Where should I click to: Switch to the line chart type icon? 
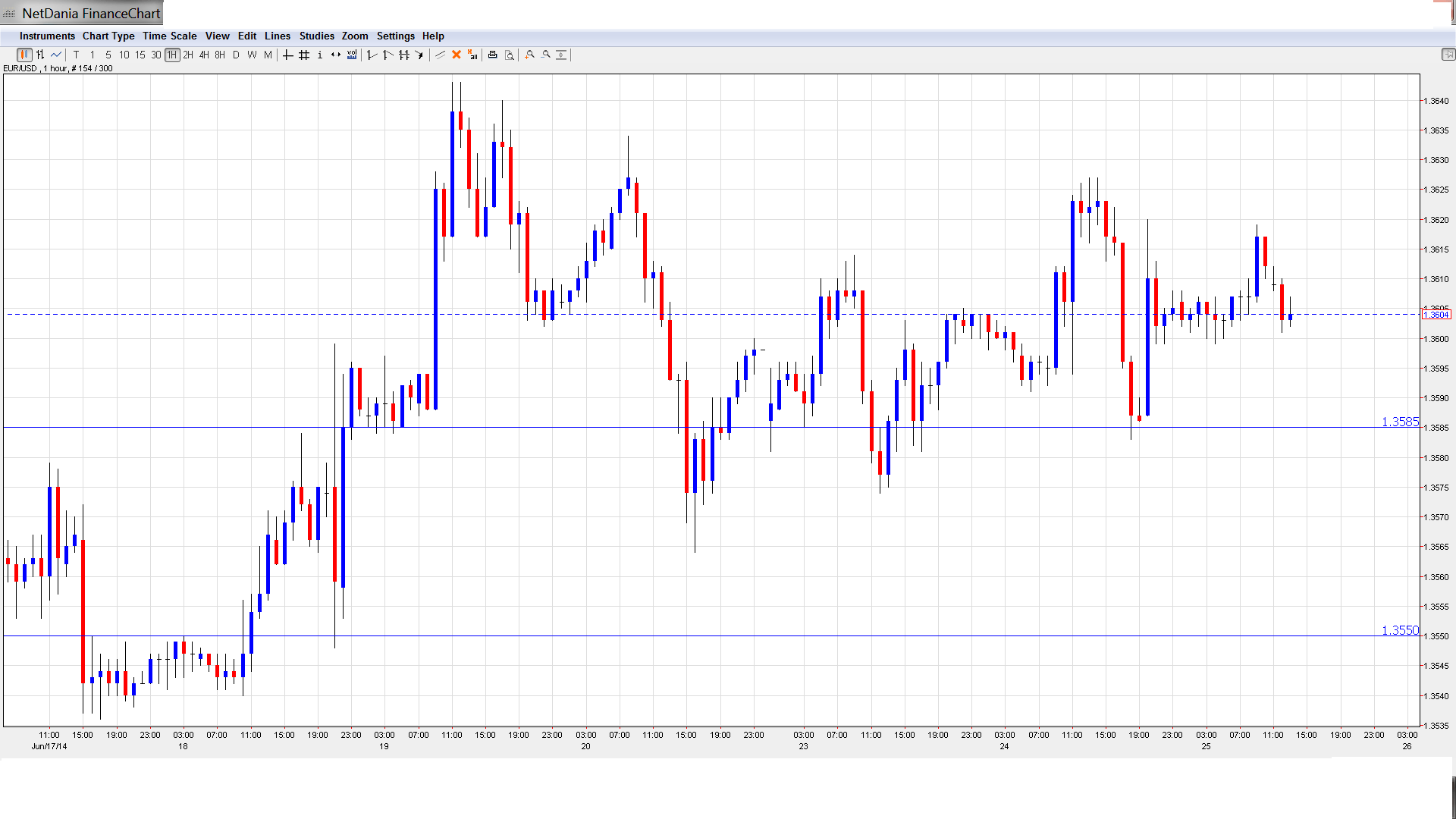click(x=56, y=55)
